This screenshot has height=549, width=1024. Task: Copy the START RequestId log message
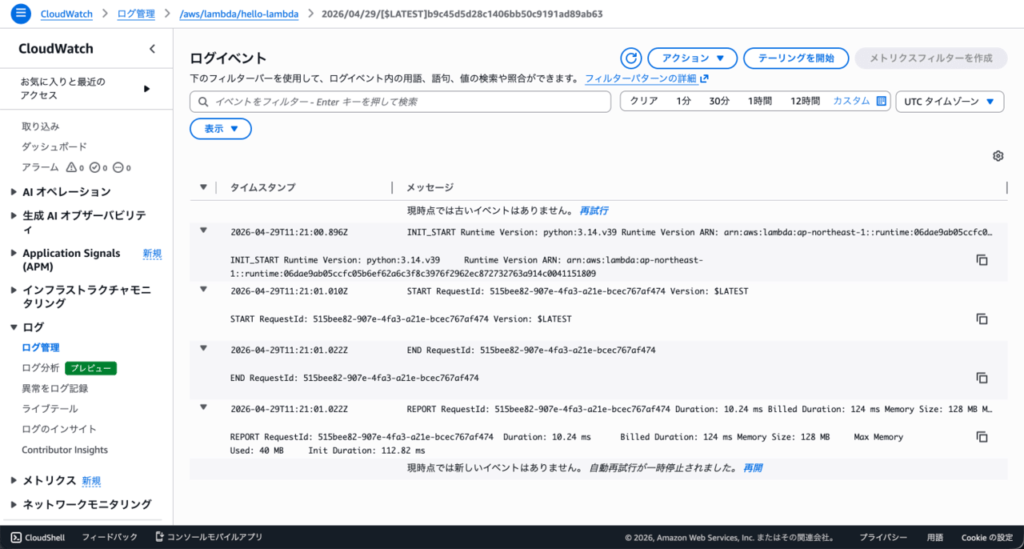(982, 319)
